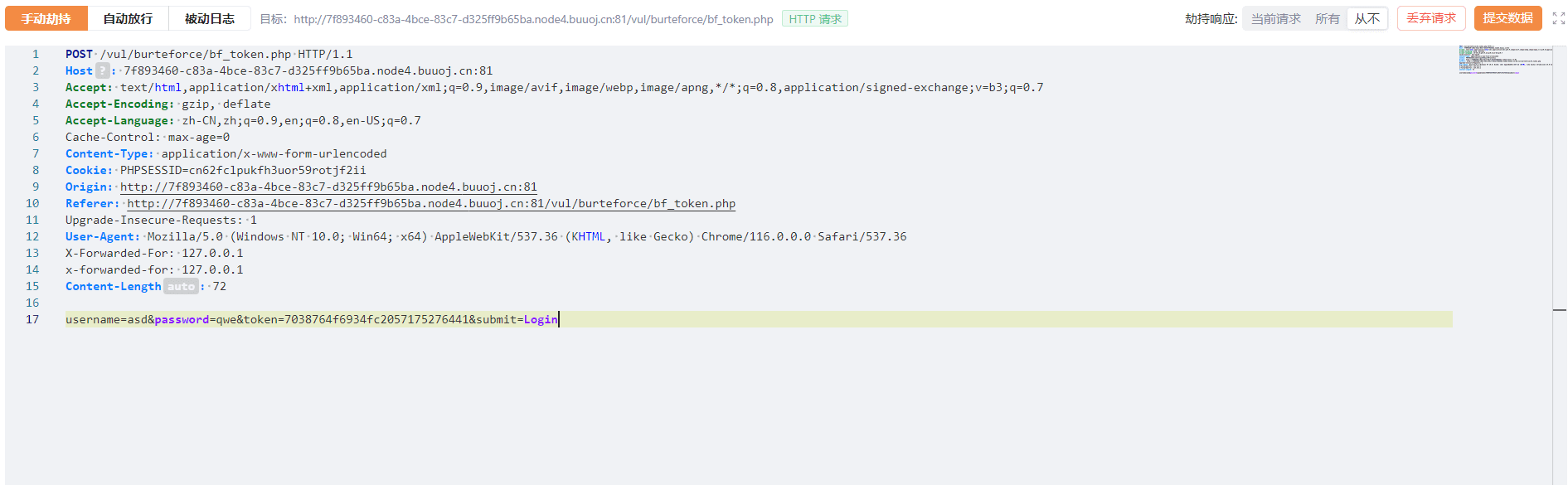Click 丢弃请求 to drop the request

click(1430, 18)
